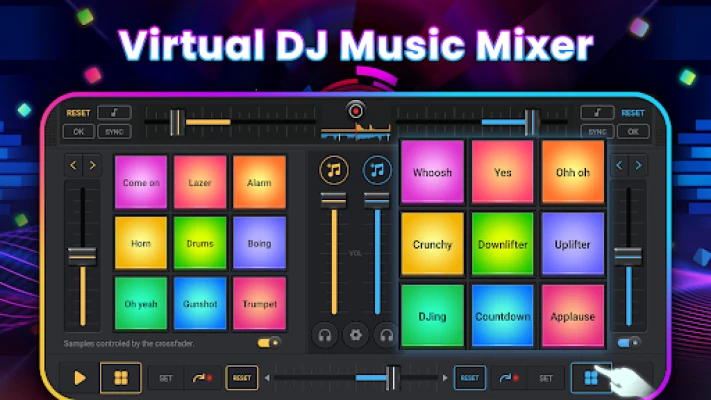Click the left deck loop arrow icon
Screen dimensions: 711x400
point(202,378)
